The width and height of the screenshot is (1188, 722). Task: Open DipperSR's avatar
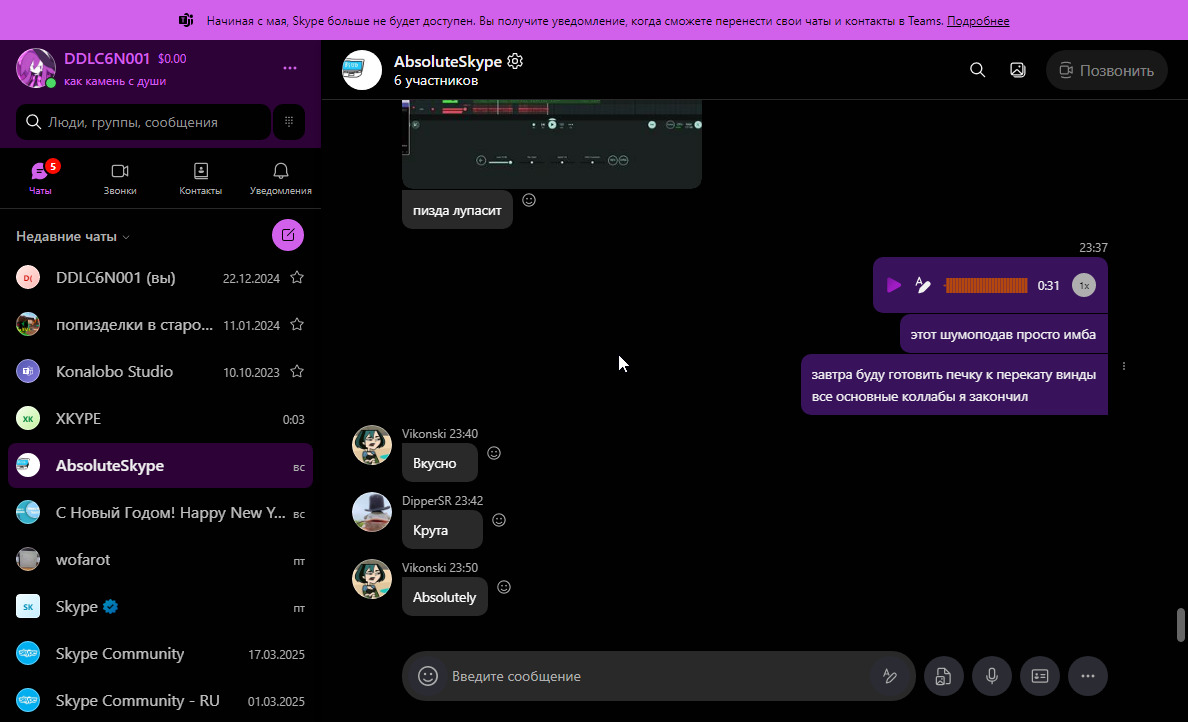click(372, 511)
